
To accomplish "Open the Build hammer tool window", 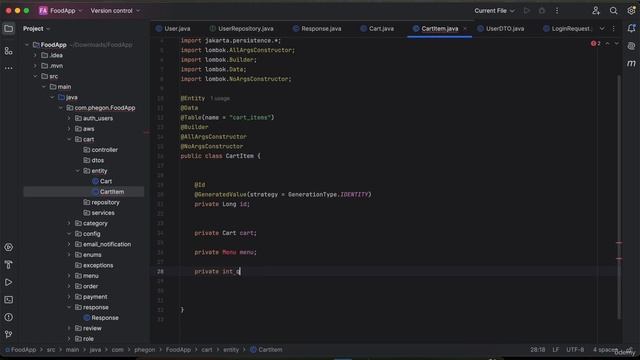I will pos(8,265).
